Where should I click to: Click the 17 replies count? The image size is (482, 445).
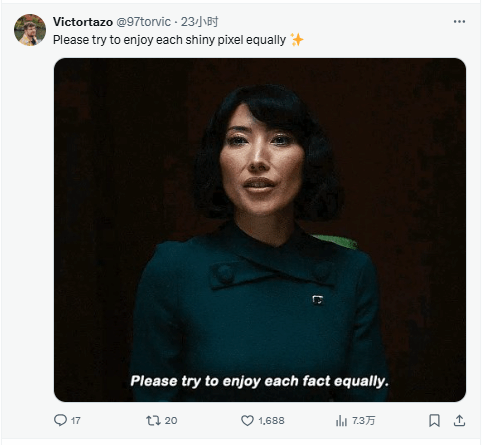tap(76, 421)
